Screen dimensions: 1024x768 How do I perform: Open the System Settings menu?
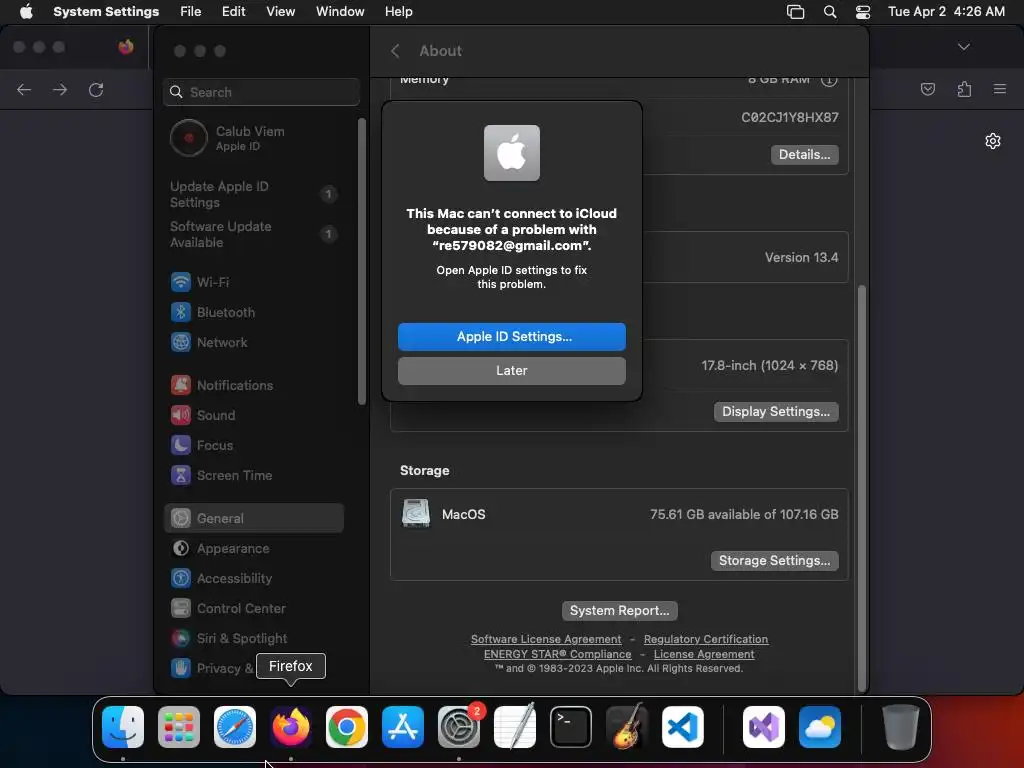point(106,12)
